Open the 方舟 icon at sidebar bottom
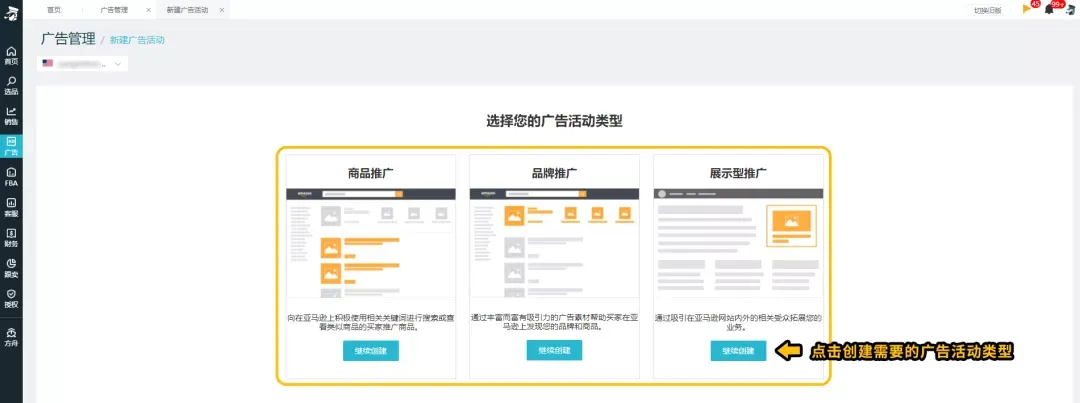Image resolution: width=1080 pixels, height=403 pixels. [x=11, y=335]
